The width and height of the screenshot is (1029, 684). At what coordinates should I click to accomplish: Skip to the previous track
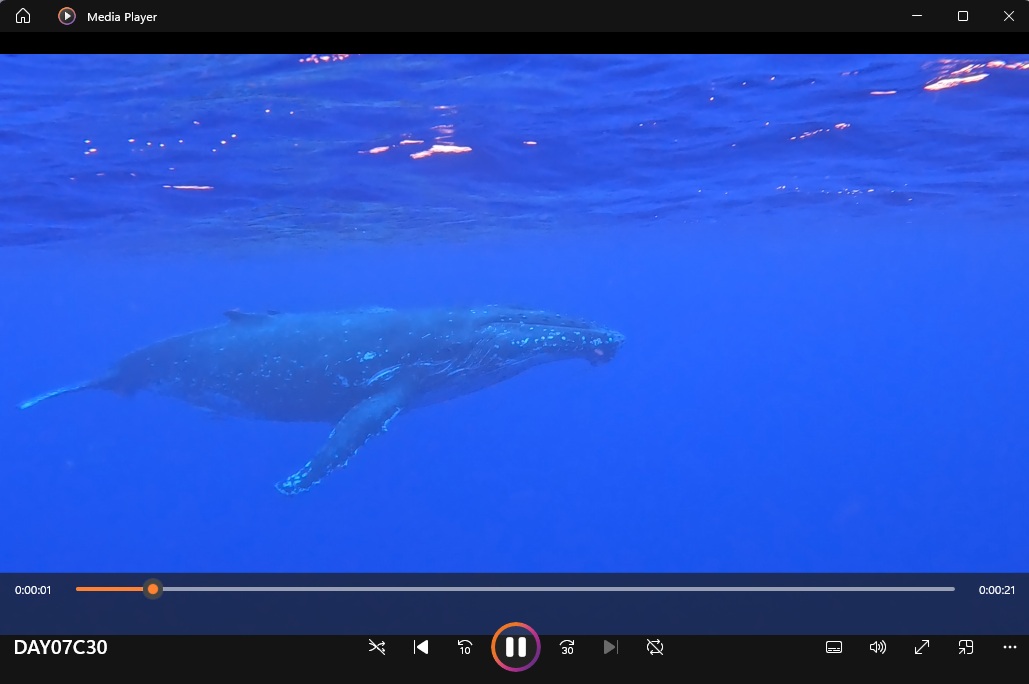[421, 647]
